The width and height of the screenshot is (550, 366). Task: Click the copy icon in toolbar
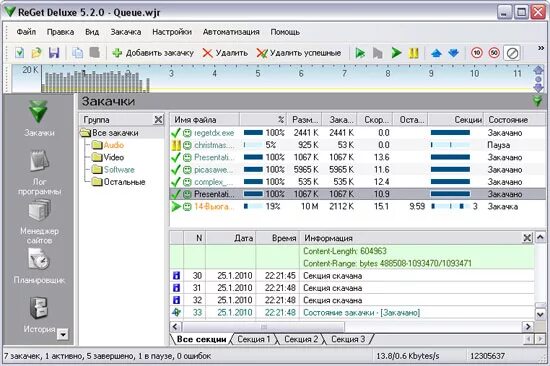[77, 53]
